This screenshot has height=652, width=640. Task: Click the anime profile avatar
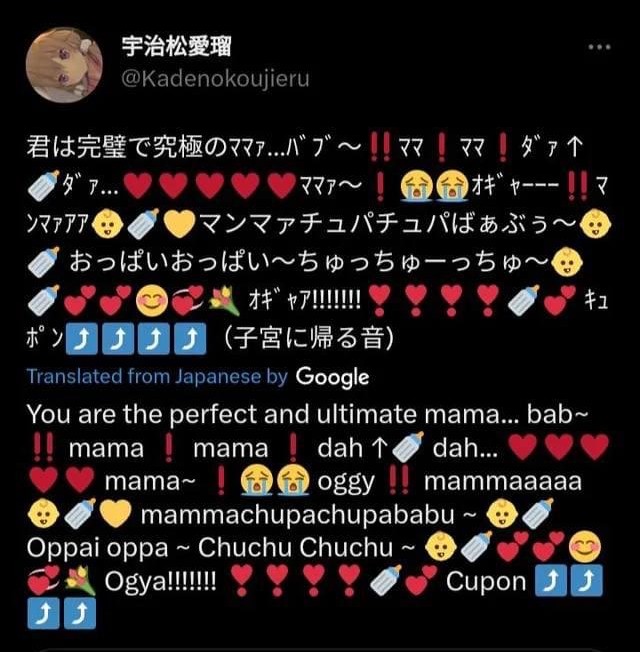click(x=64, y=64)
